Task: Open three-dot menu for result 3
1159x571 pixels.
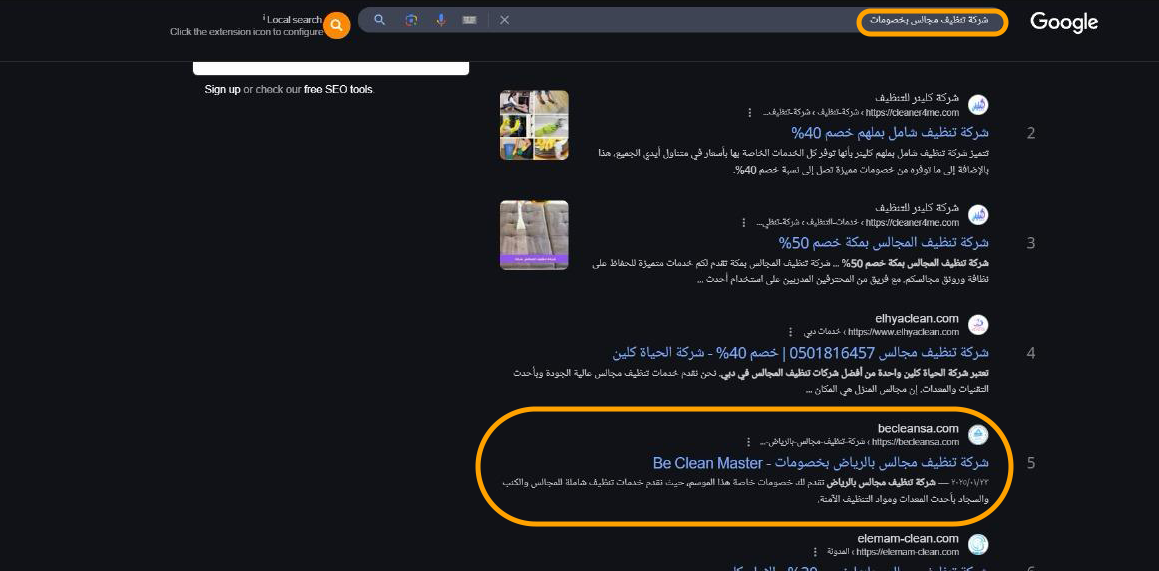Action: [x=744, y=222]
